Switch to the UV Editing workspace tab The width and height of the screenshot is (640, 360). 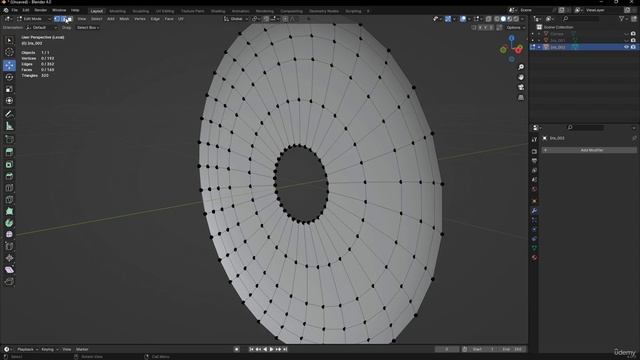(165, 11)
